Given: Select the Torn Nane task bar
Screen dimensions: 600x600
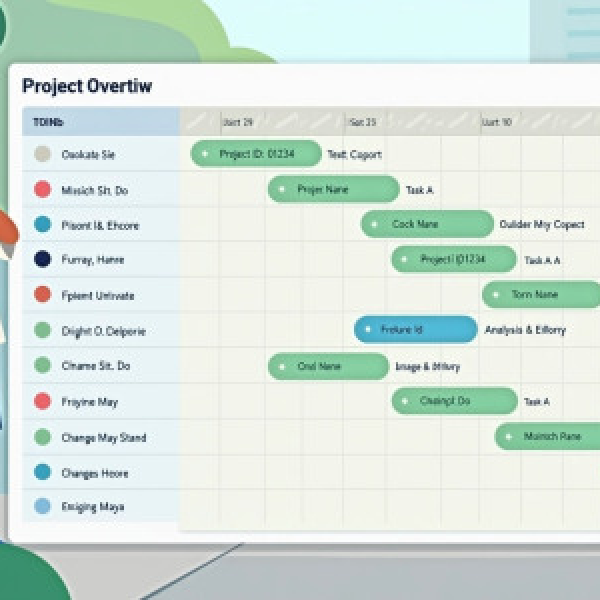Looking at the screenshot, I should click(x=541, y=295).
